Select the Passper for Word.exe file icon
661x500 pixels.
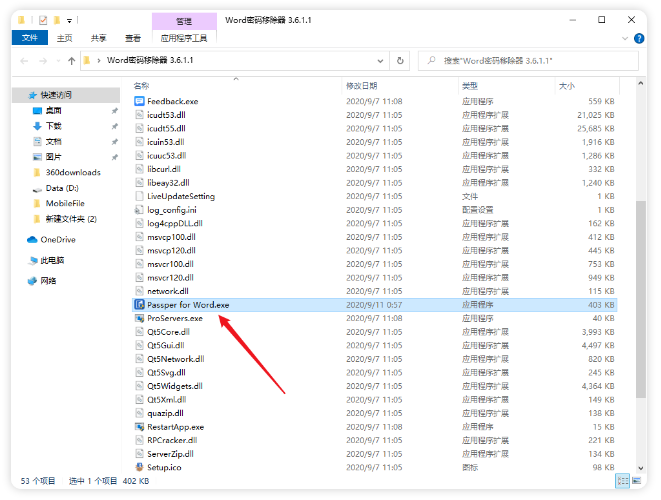139,304
